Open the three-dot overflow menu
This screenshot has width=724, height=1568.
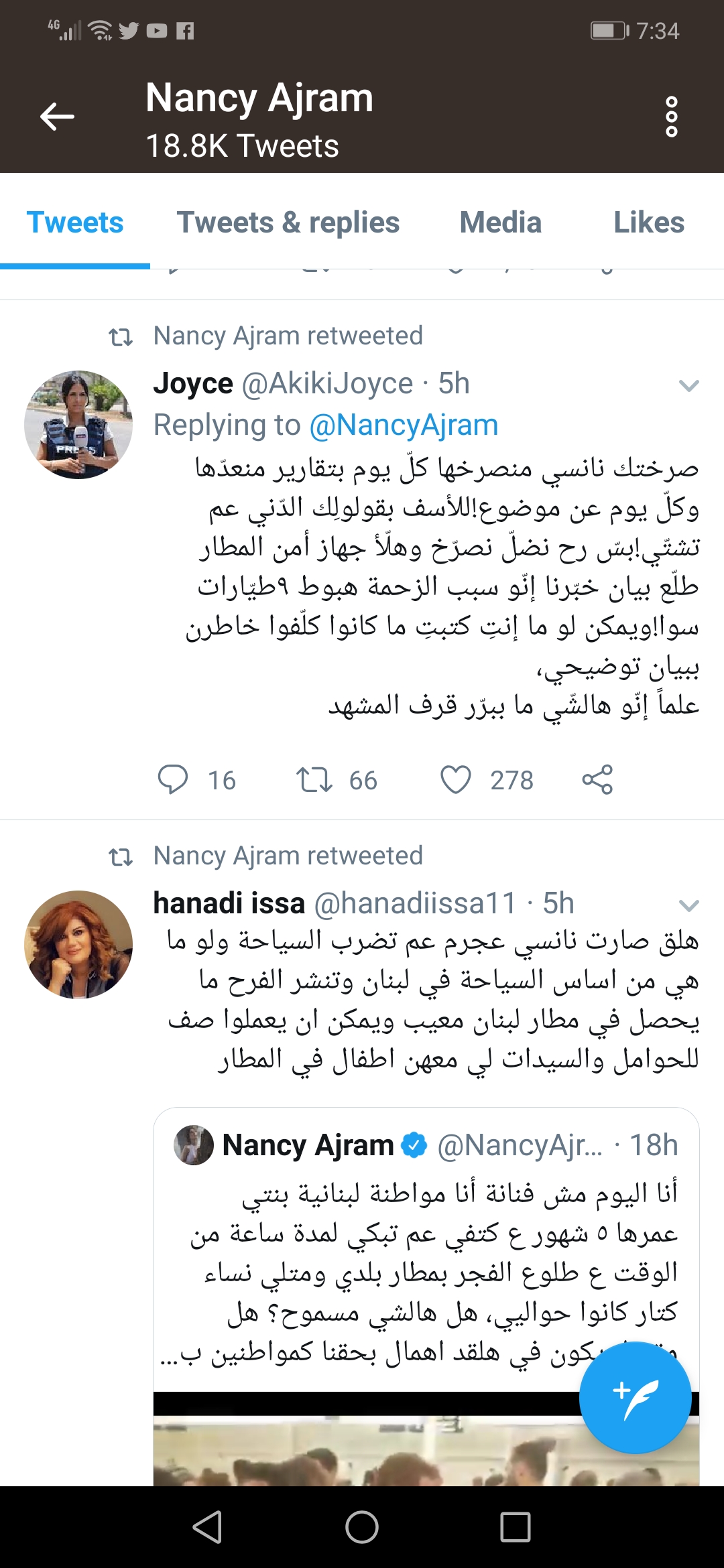671,117
